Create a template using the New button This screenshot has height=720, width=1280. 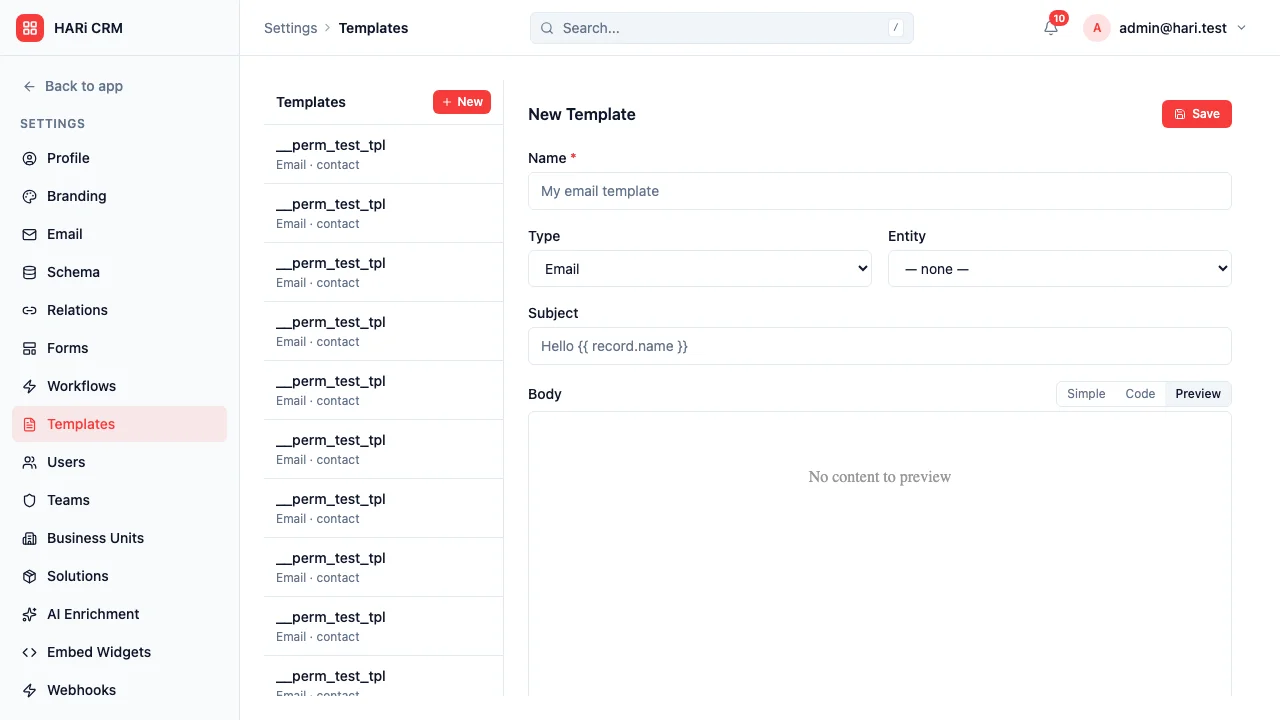pos(462,101)
